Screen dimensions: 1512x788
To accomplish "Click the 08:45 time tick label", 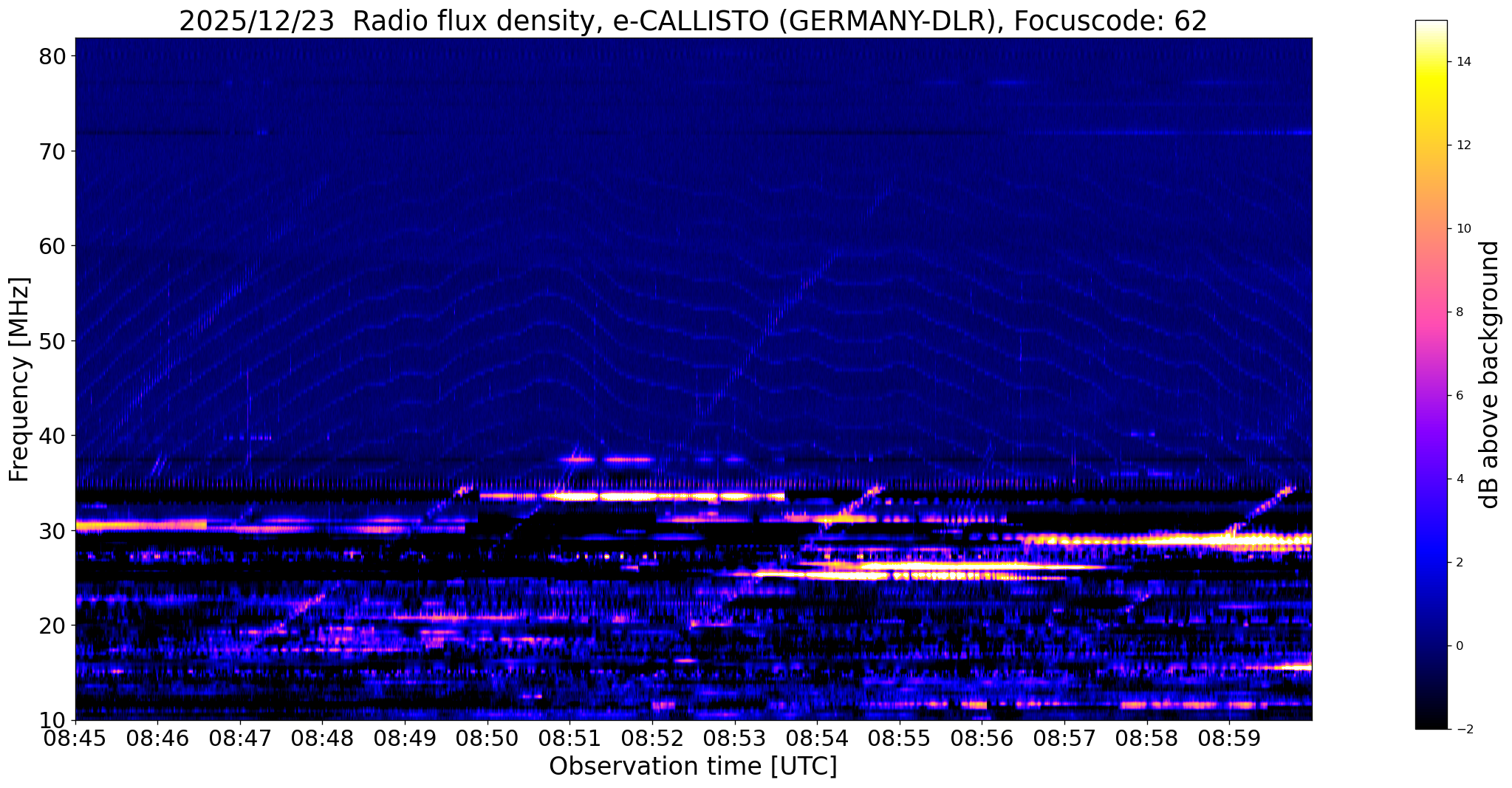I will (x=75, y=738).
